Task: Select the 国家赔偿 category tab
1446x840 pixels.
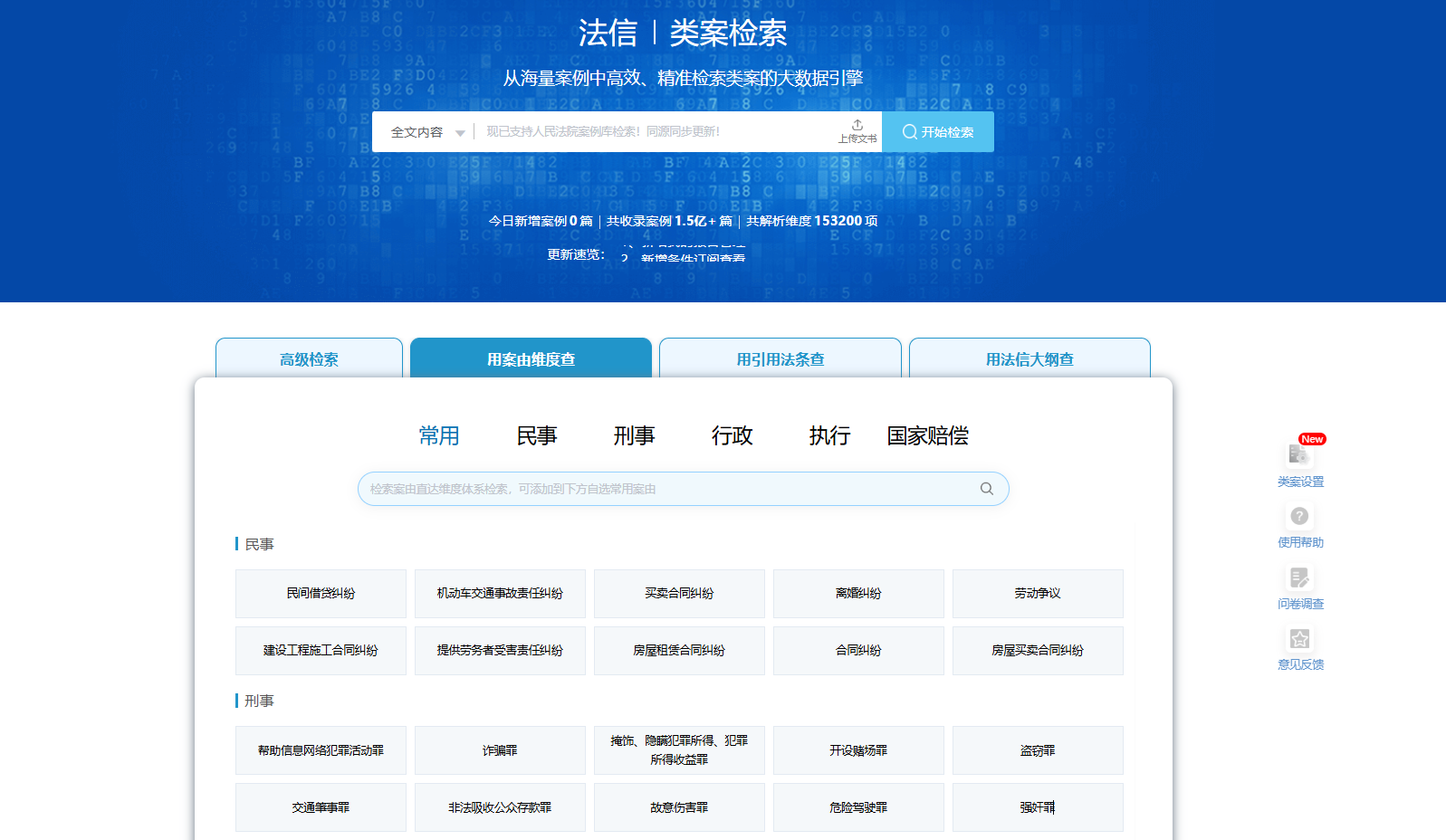Action: tap(928, 436)
